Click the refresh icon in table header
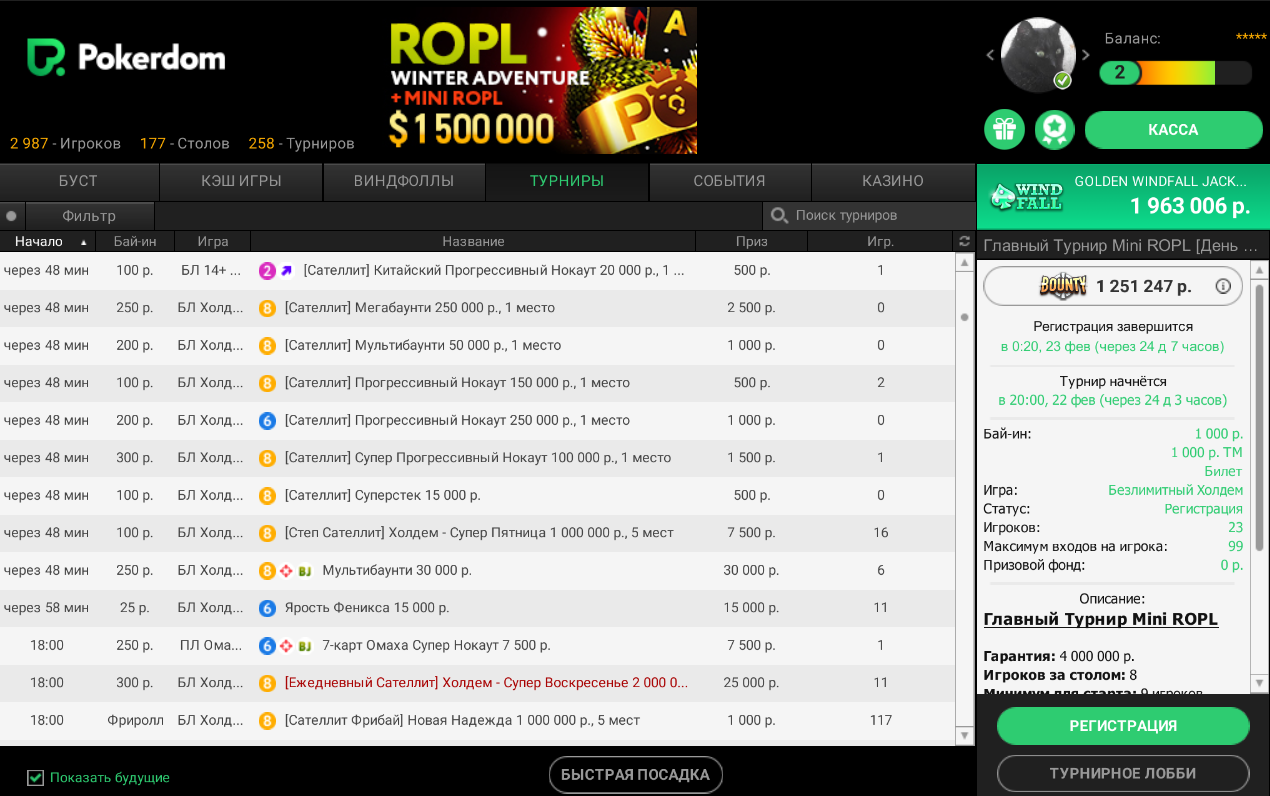Image resolution: width=1270 pixels, height=796 pixels. (x=964, y=241)
